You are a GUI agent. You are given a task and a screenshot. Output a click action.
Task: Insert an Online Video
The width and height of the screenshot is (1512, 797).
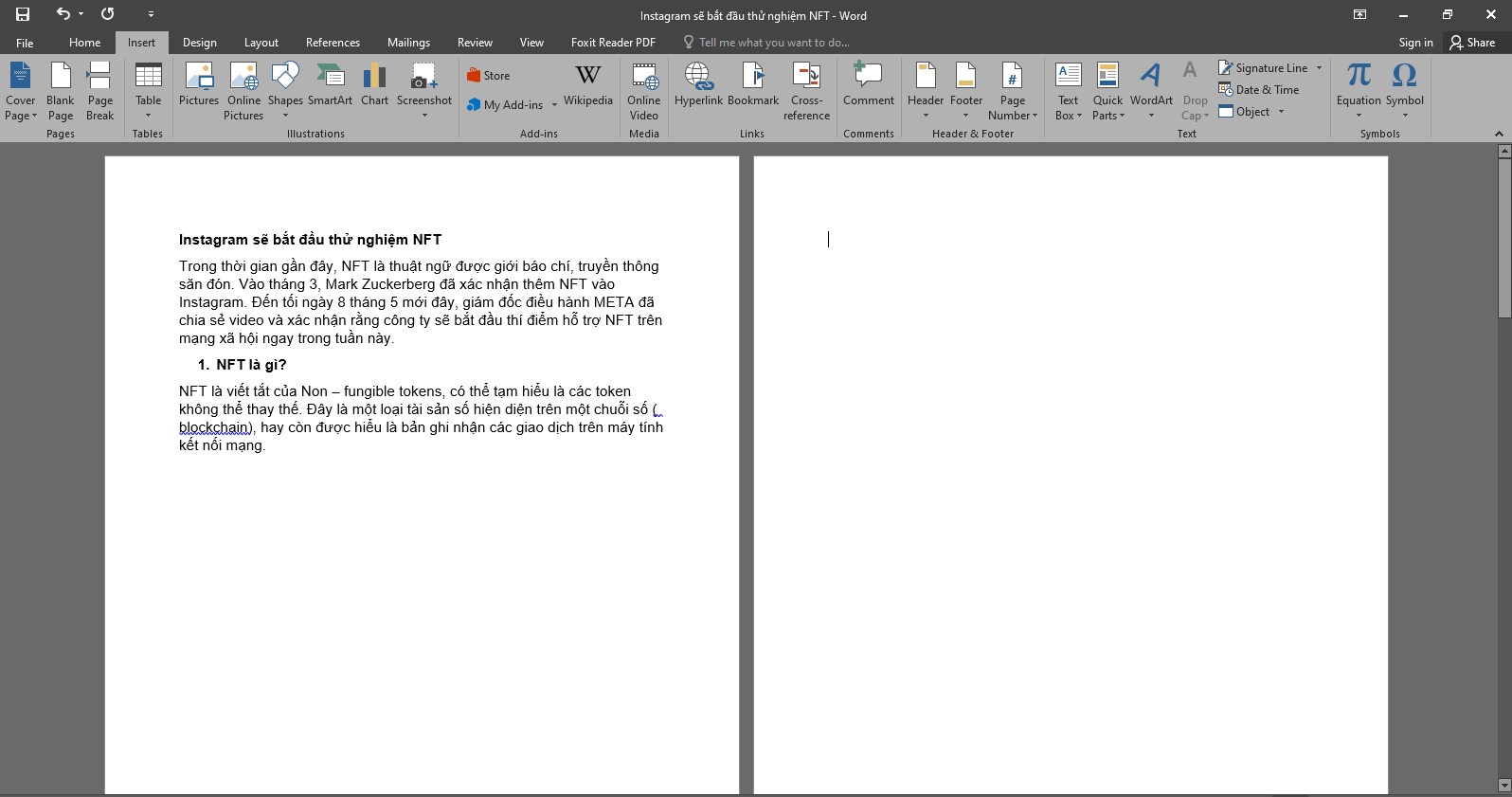pyautogui.click(x=644, y=92)
